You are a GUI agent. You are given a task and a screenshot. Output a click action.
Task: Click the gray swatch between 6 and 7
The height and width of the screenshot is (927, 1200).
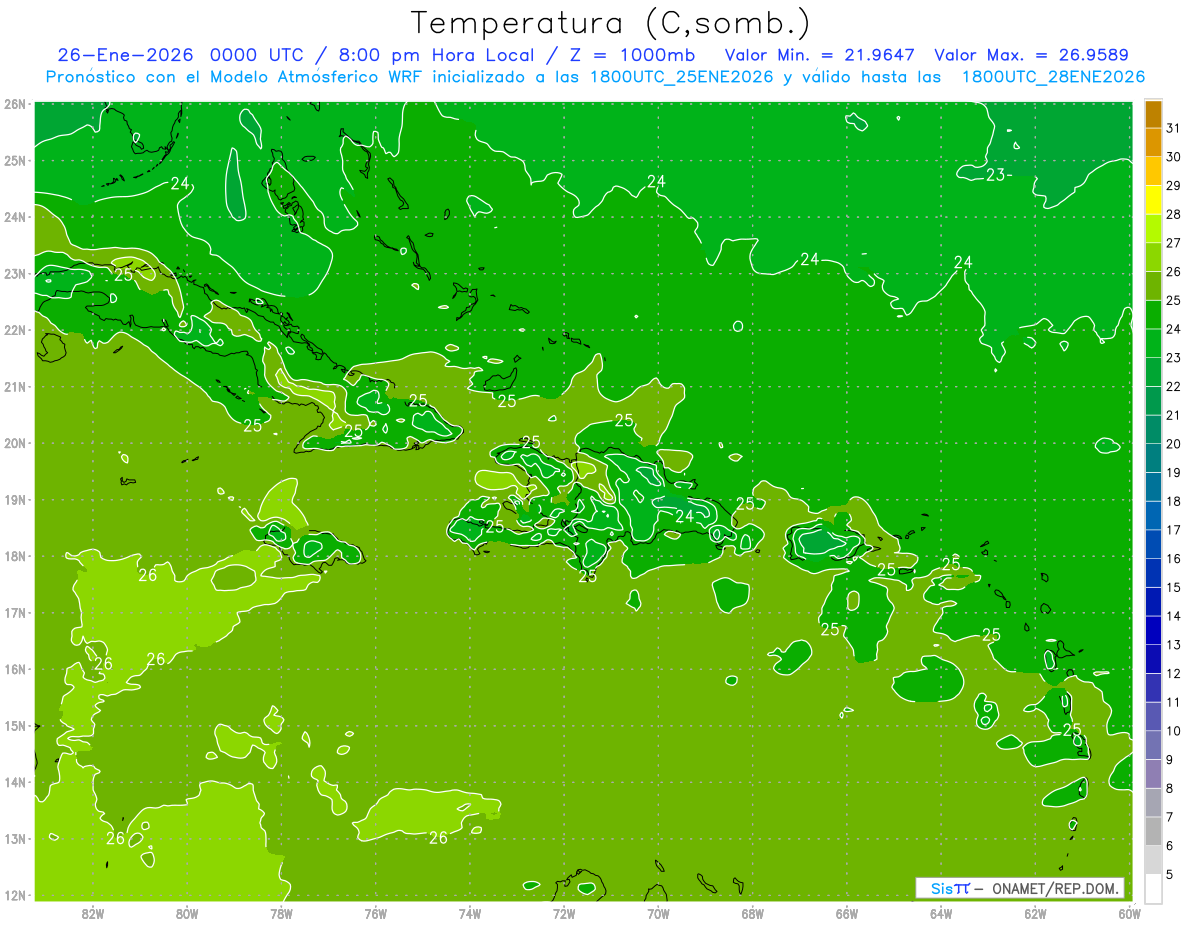1153,831
